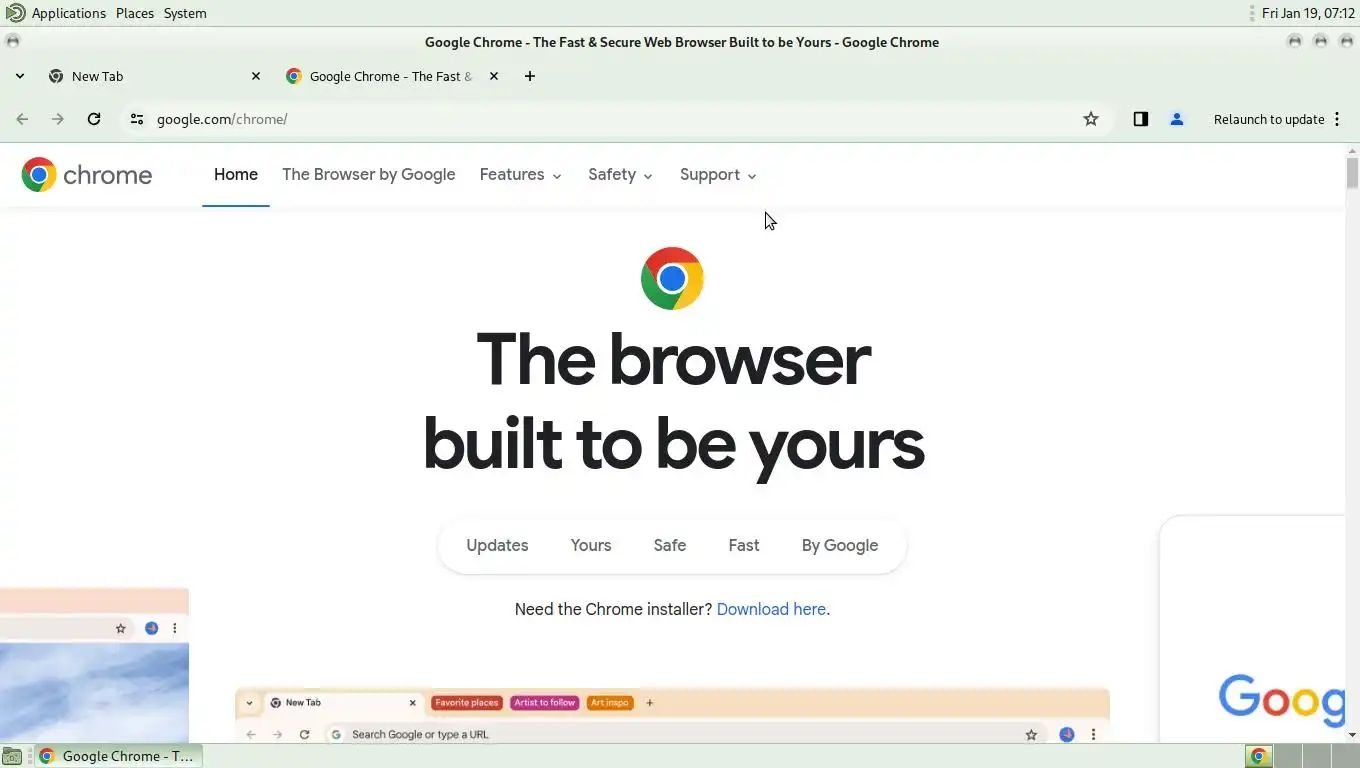The height and width of the screenshot is (768, 1360).
Task: Click the Favorite places tab group in preview
Action: tap(466, 703)
